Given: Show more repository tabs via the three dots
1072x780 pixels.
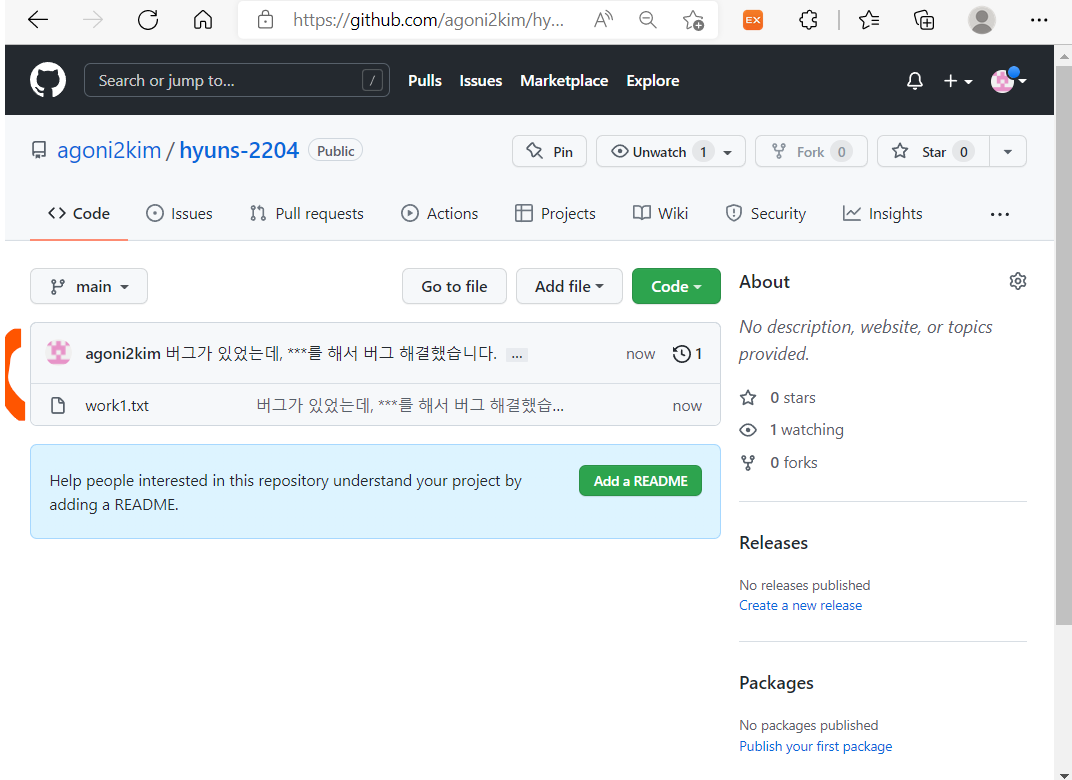Looking at the screenshot, I should click(1000, 214).
